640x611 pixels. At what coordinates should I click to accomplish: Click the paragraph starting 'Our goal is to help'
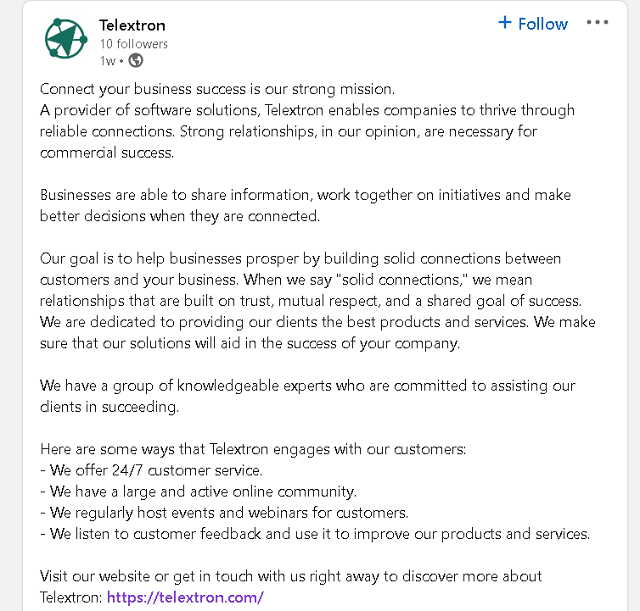click(318, 301)
